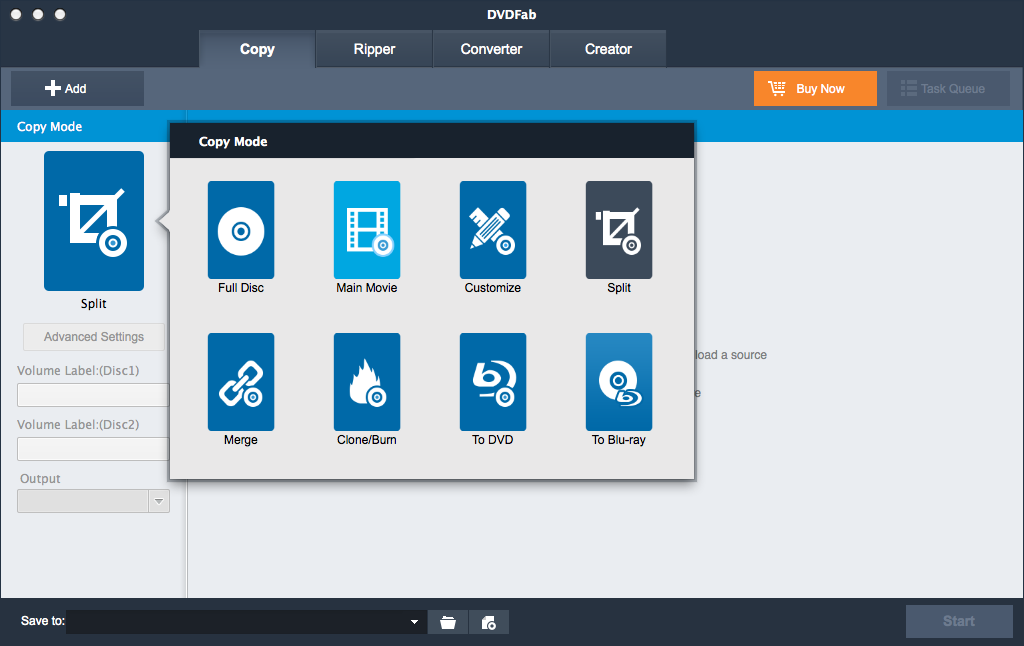Pick the Customize copy mode icon
Viewport: 1024px width, 646px height.
[x=493, y=230]
